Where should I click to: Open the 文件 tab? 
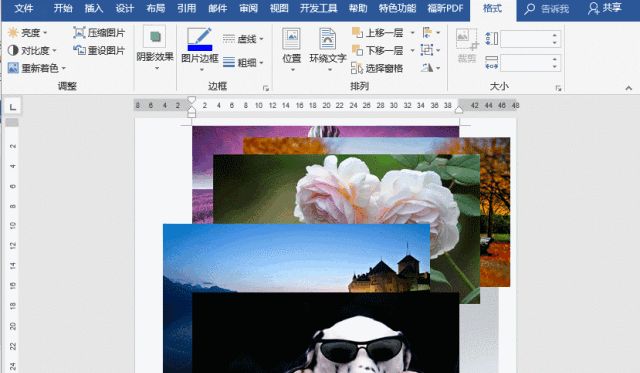(x=23, y=8)
